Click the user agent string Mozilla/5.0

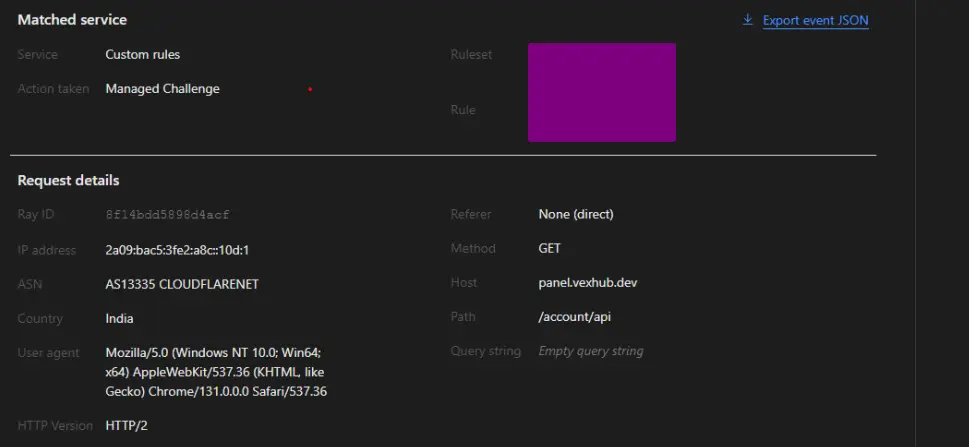(x=216, y=372)
